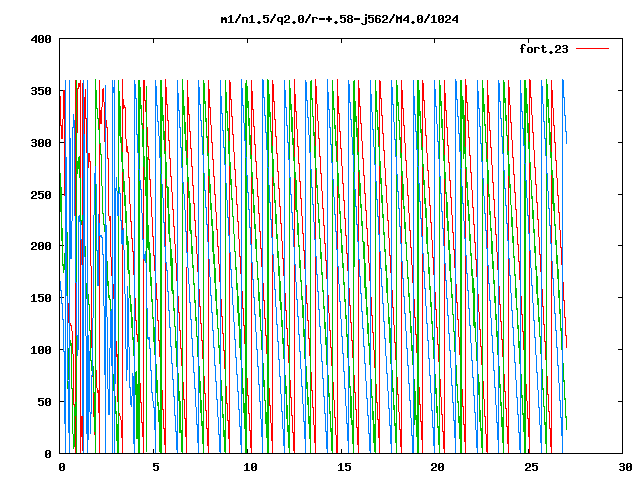Screen dimensions: 640x480
Task: Click the x-axis label 5
Action: coord(156,467)
